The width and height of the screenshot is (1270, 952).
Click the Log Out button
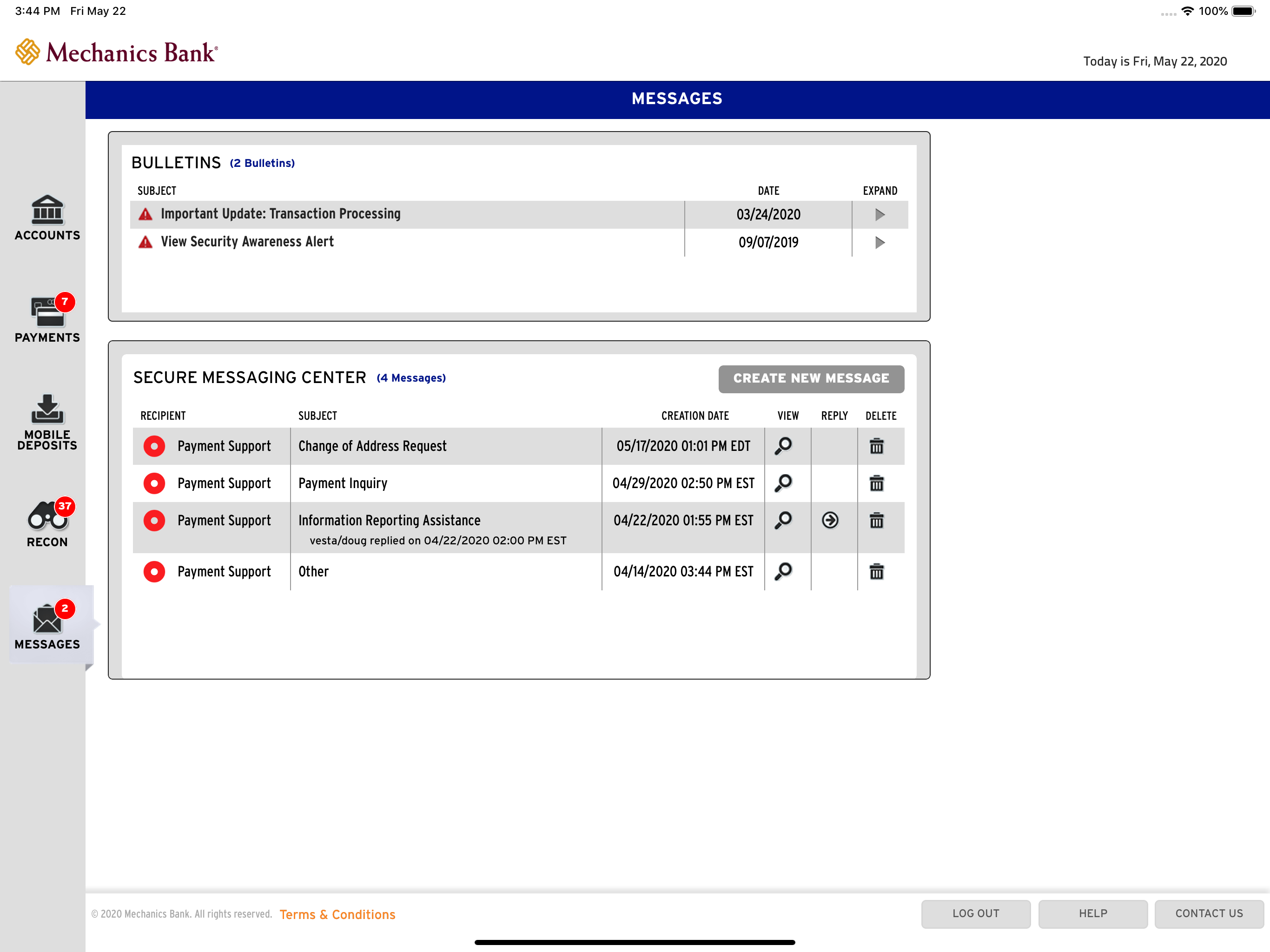tap(975, 913)
